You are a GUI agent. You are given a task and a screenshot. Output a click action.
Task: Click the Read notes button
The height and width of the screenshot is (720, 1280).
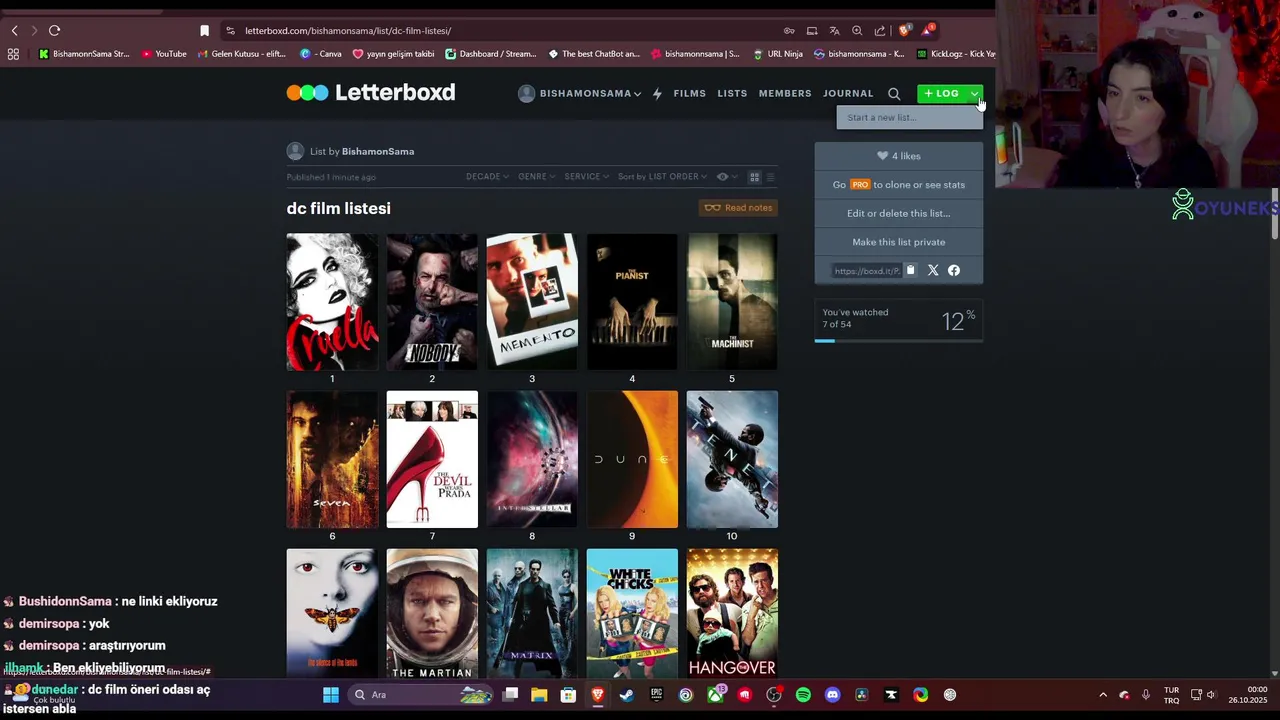click(739, 208)
